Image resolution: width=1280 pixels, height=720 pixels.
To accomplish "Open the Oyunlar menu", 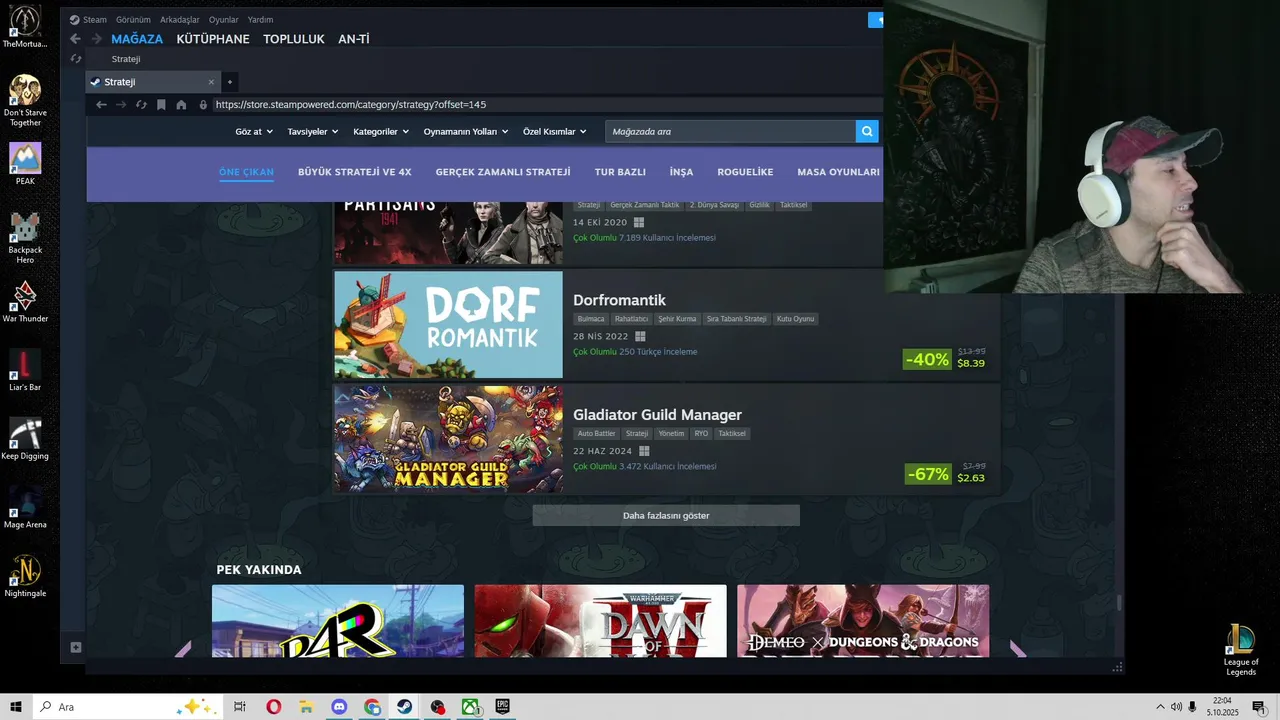I will pyautogui.click(x=224, y=19).
